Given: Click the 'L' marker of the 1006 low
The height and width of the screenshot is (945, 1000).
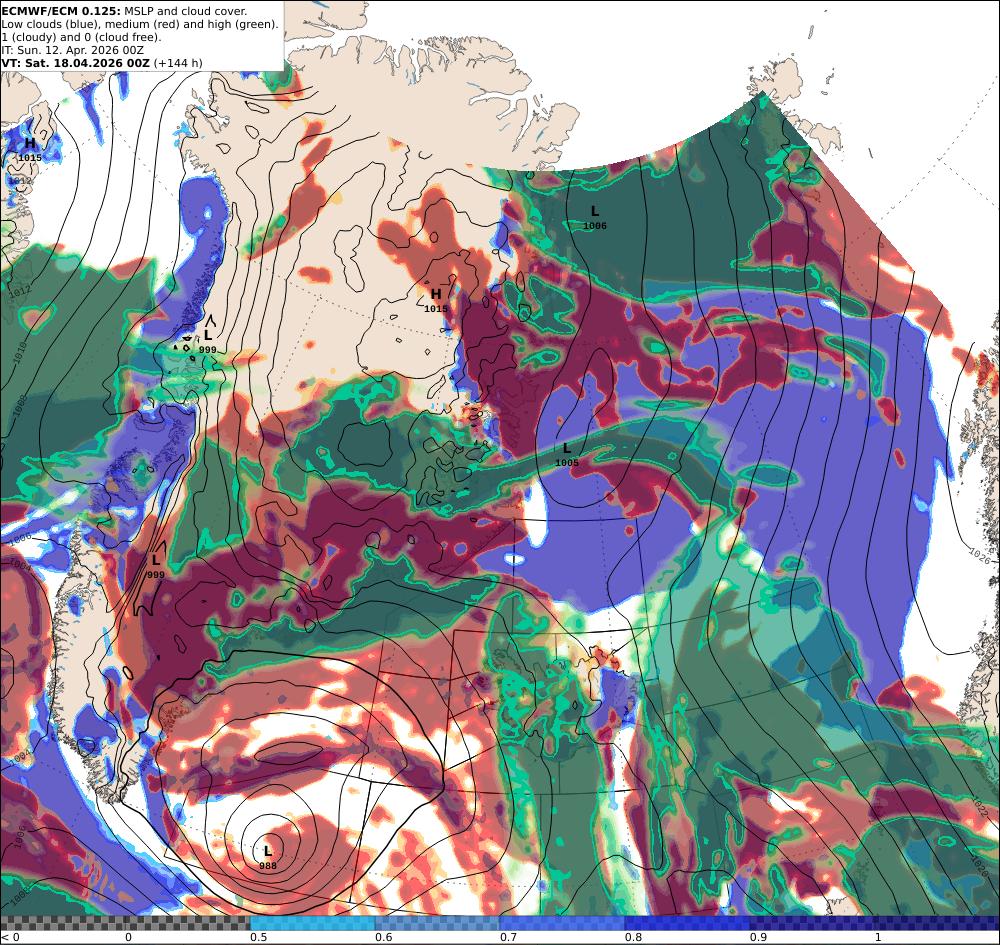Looking at the screenshot, I should [594, 210].
